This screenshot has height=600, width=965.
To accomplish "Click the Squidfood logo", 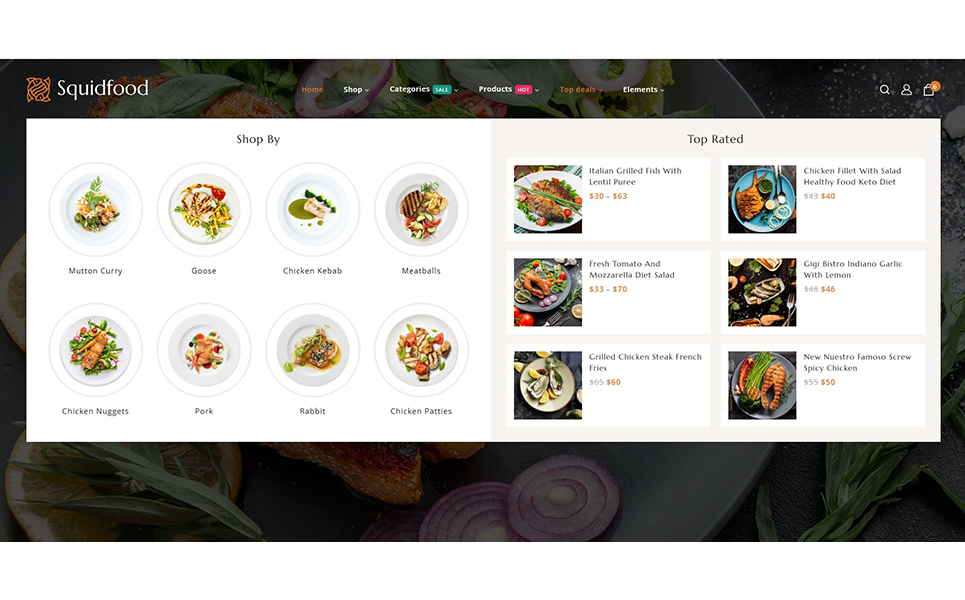I will coord(87,89).
